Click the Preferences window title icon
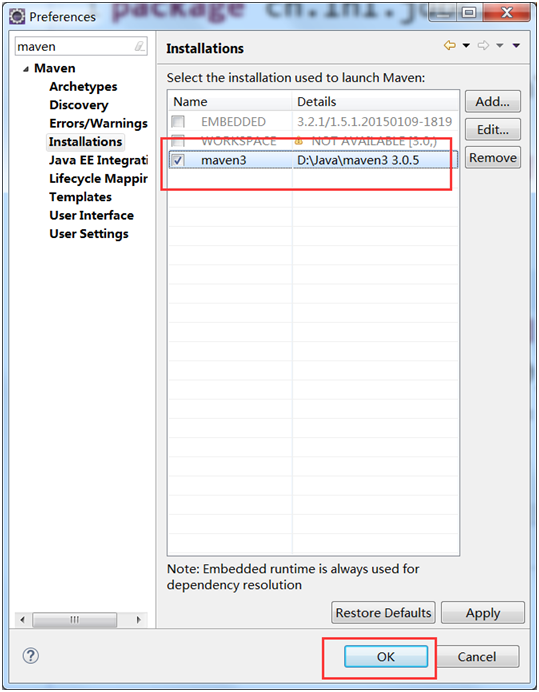 (17, 16)
